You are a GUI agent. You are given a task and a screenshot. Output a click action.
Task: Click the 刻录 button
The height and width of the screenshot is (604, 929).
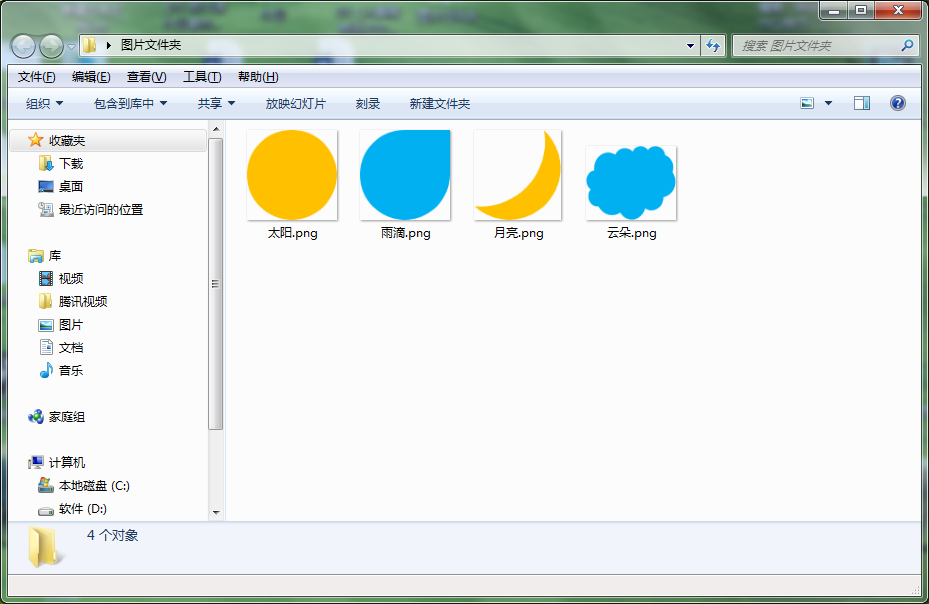[368, 104]
